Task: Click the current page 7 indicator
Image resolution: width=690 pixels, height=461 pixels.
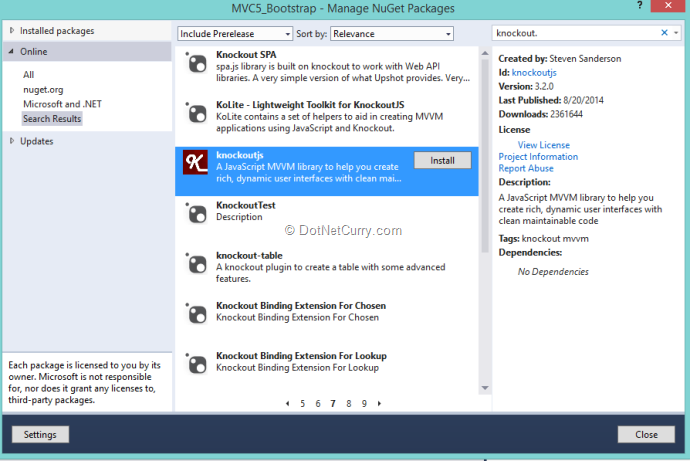Action: pyautogui.click(x=333, y=403)
